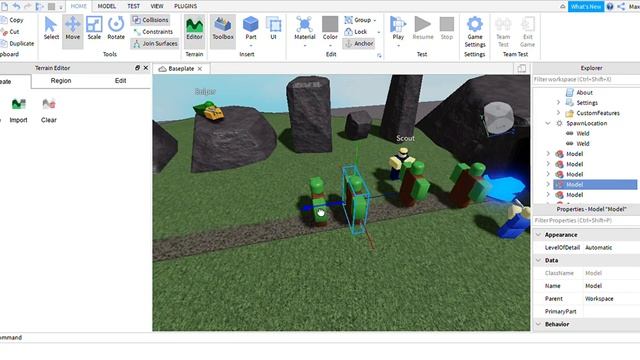
Task: Undock the Terrain Editor panel
Action: click(x=137, y=68)
